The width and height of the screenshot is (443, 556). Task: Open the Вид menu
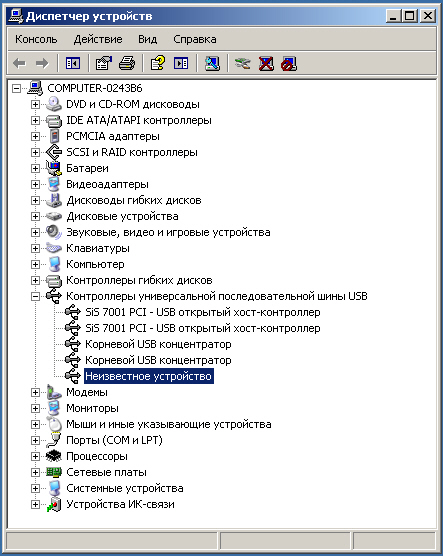[x=148, y=39]
